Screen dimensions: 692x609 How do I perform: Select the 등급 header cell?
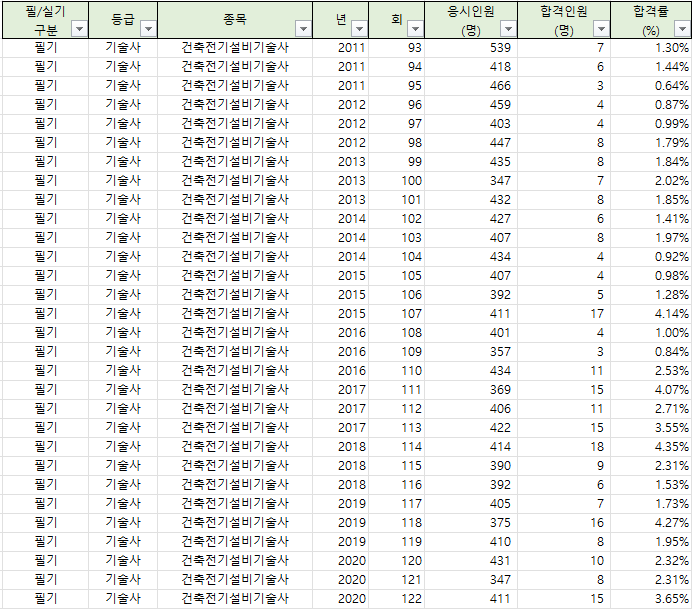point(123,20)
